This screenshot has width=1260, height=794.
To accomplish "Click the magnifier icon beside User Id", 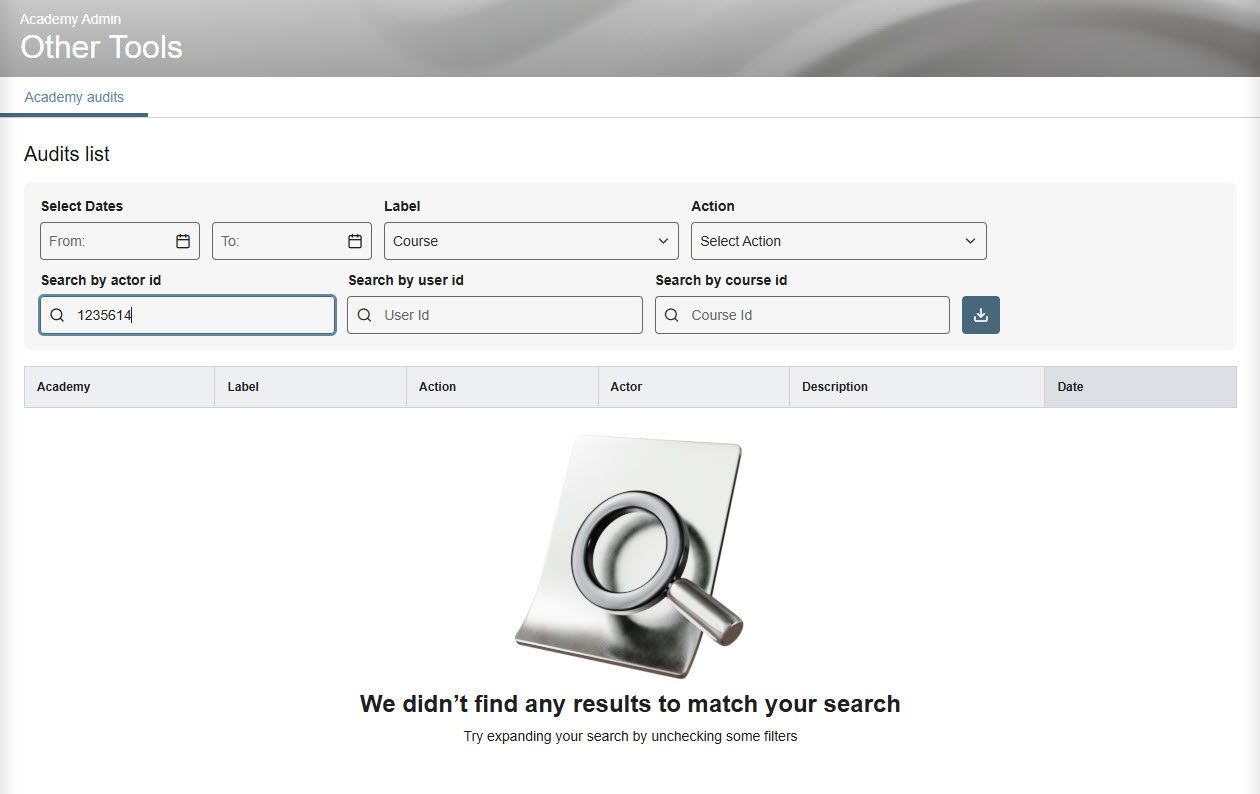I will pyautogui.click(x=364, y=314).
